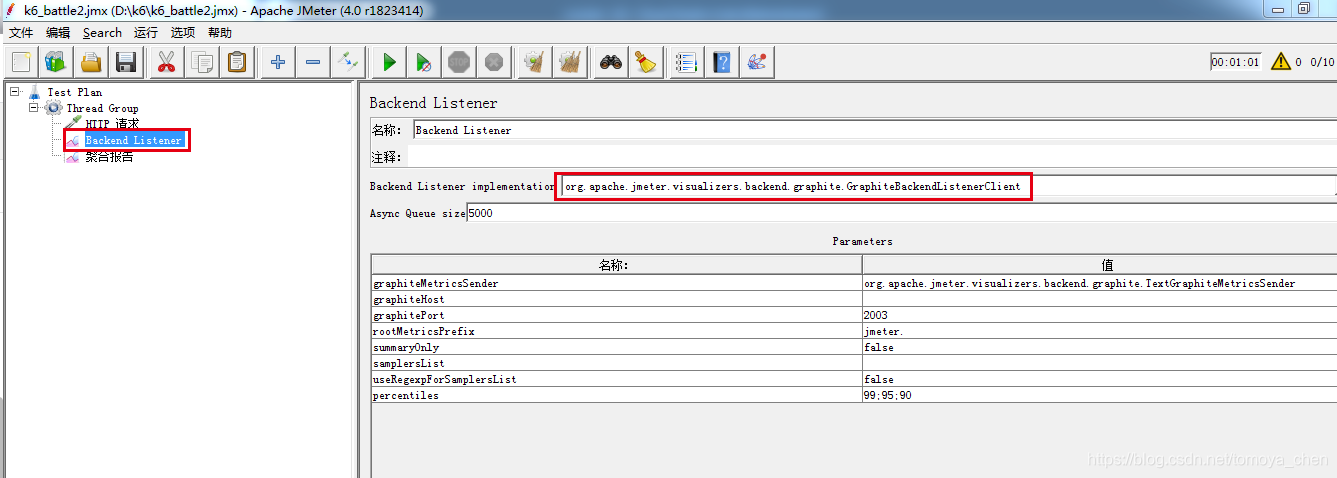Screen dimensions: 1337x478
Task: Click the Clear All double broom icon
Action: (570, 62)
